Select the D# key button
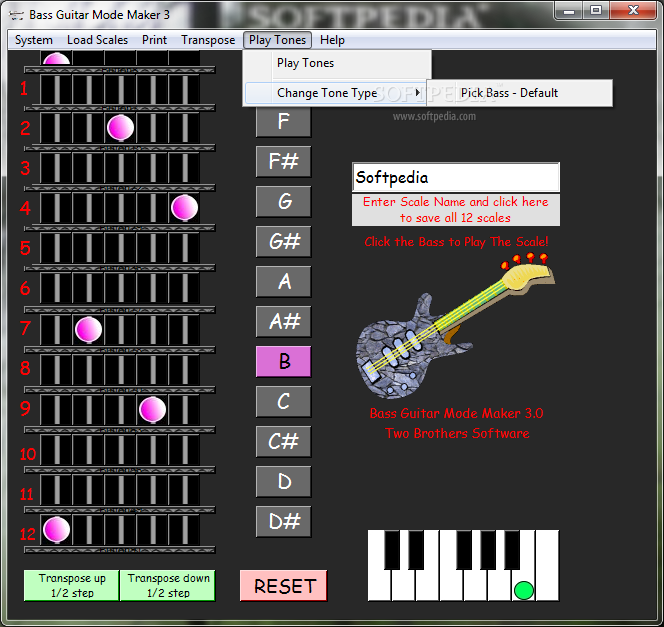 pyautogui.click(x=283, y=521)
